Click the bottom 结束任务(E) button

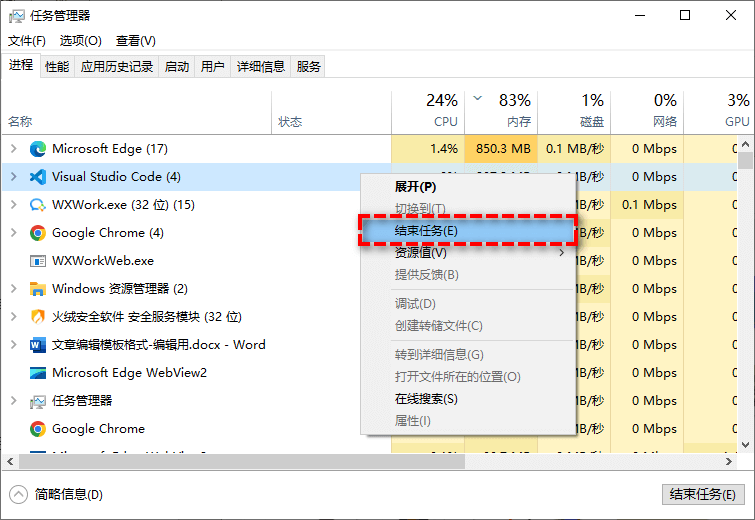coord(703,494)
